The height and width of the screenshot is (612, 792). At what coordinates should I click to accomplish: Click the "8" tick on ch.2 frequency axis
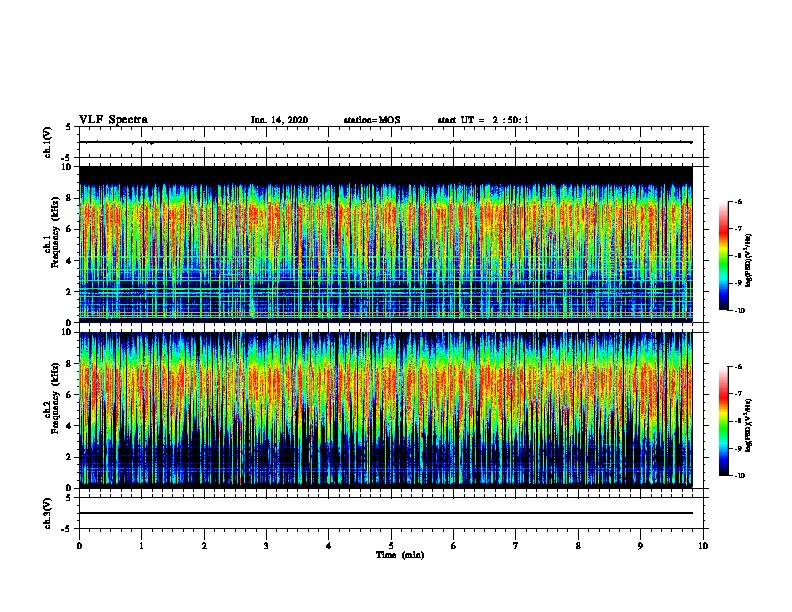(69, 364)
